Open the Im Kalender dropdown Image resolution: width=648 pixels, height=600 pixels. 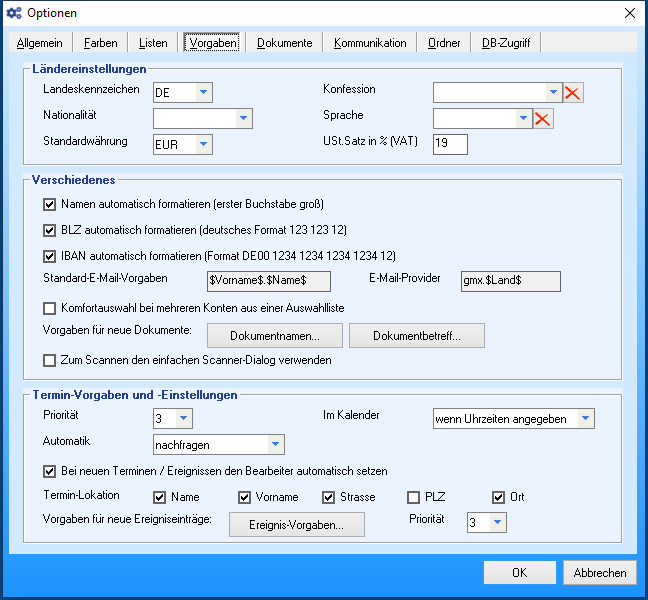585,418
